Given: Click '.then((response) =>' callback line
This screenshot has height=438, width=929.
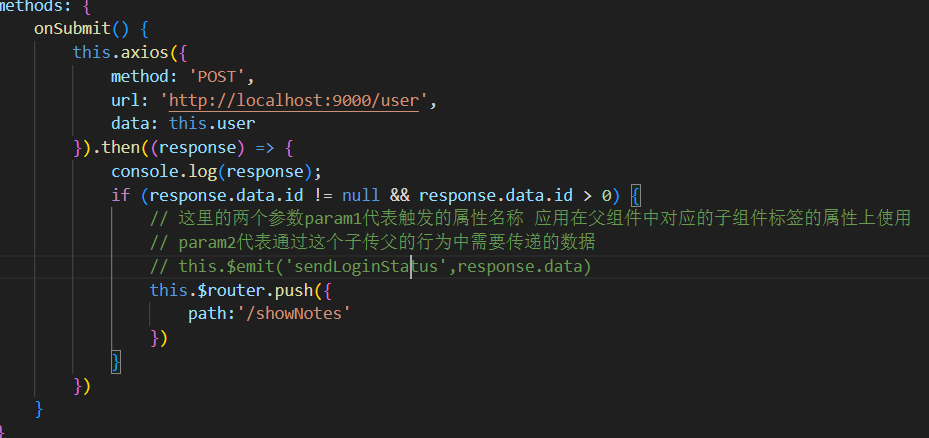Looking at the screenshot, I should 182,148.
